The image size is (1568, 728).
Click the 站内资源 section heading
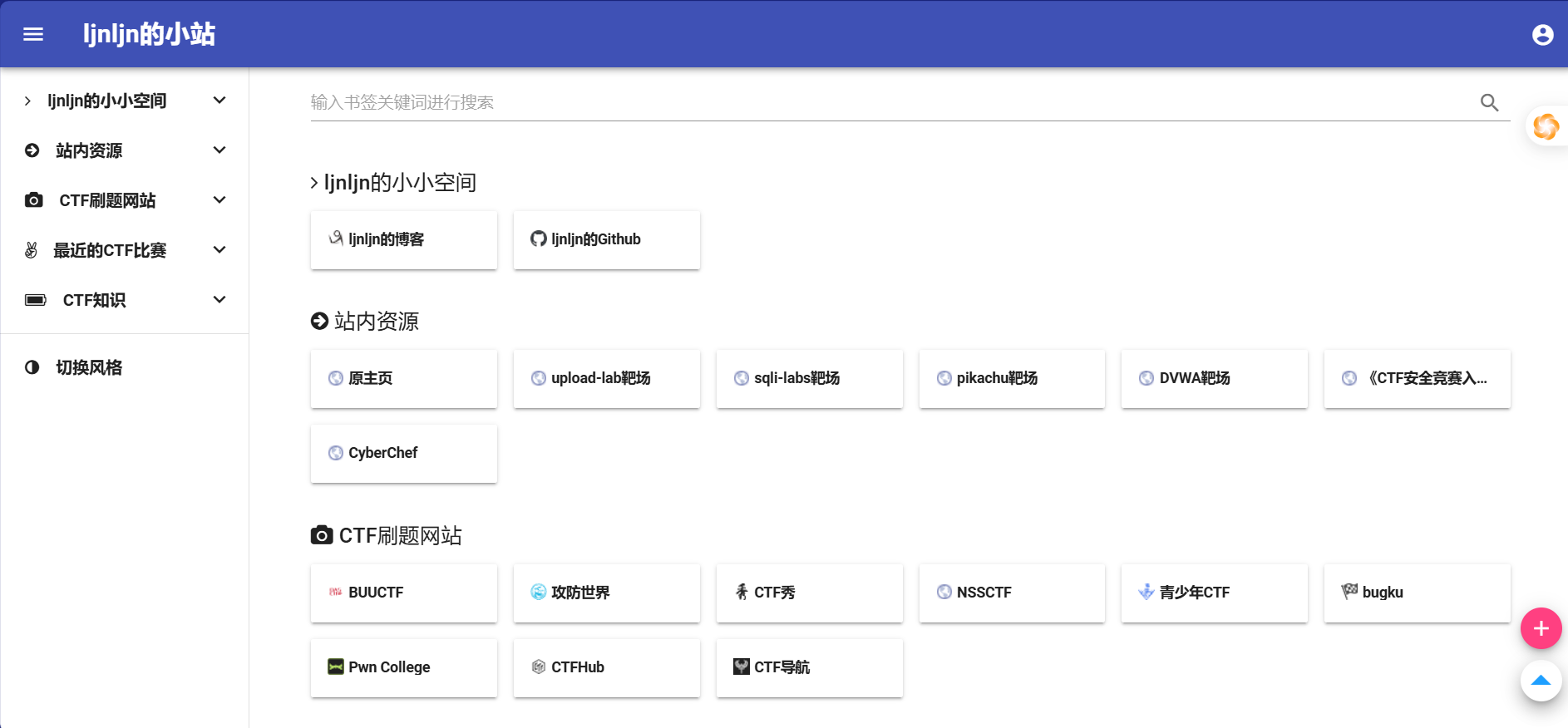click(365, 322)
